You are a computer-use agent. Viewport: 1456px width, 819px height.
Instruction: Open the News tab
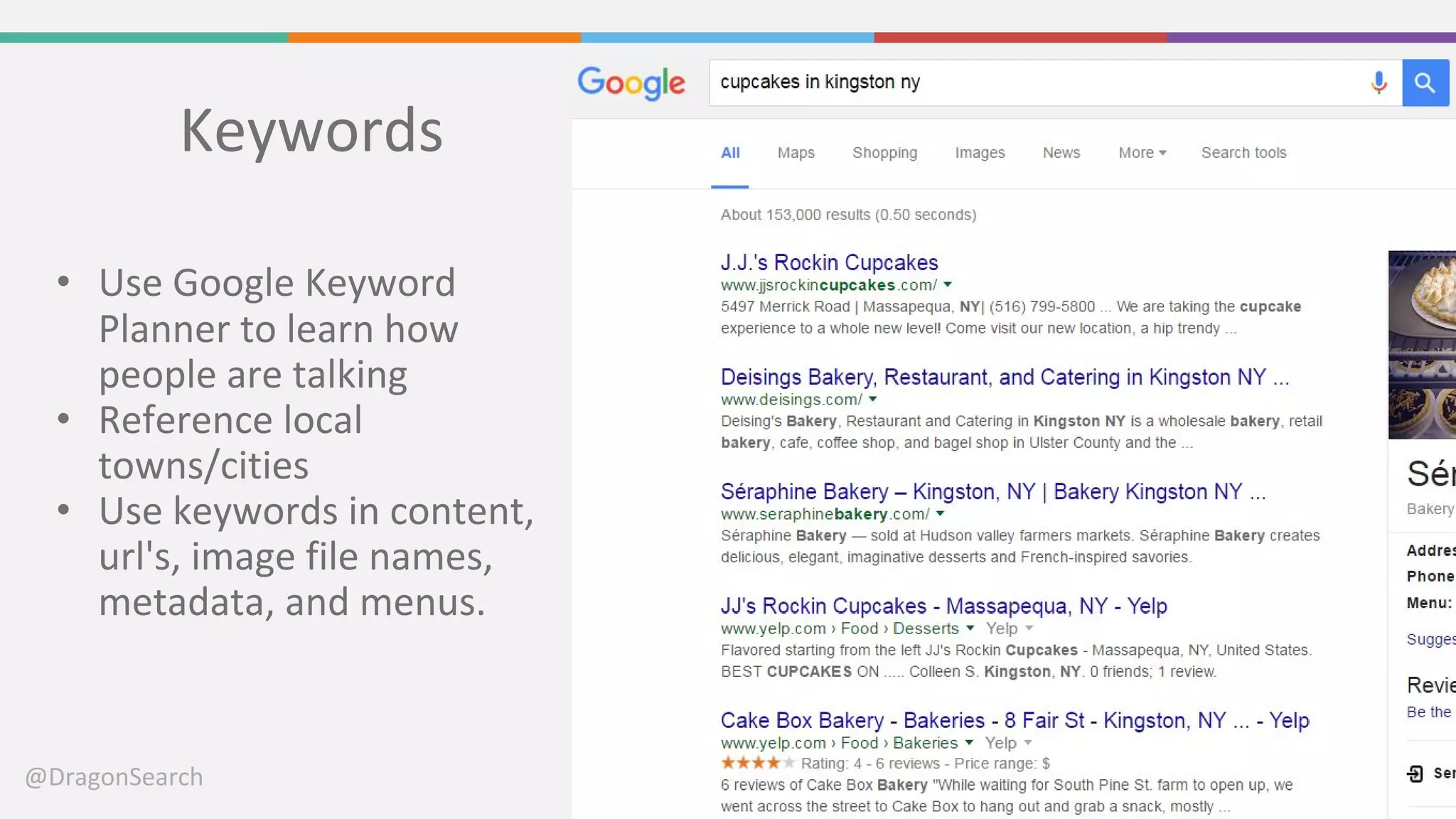click(1061, 153)
